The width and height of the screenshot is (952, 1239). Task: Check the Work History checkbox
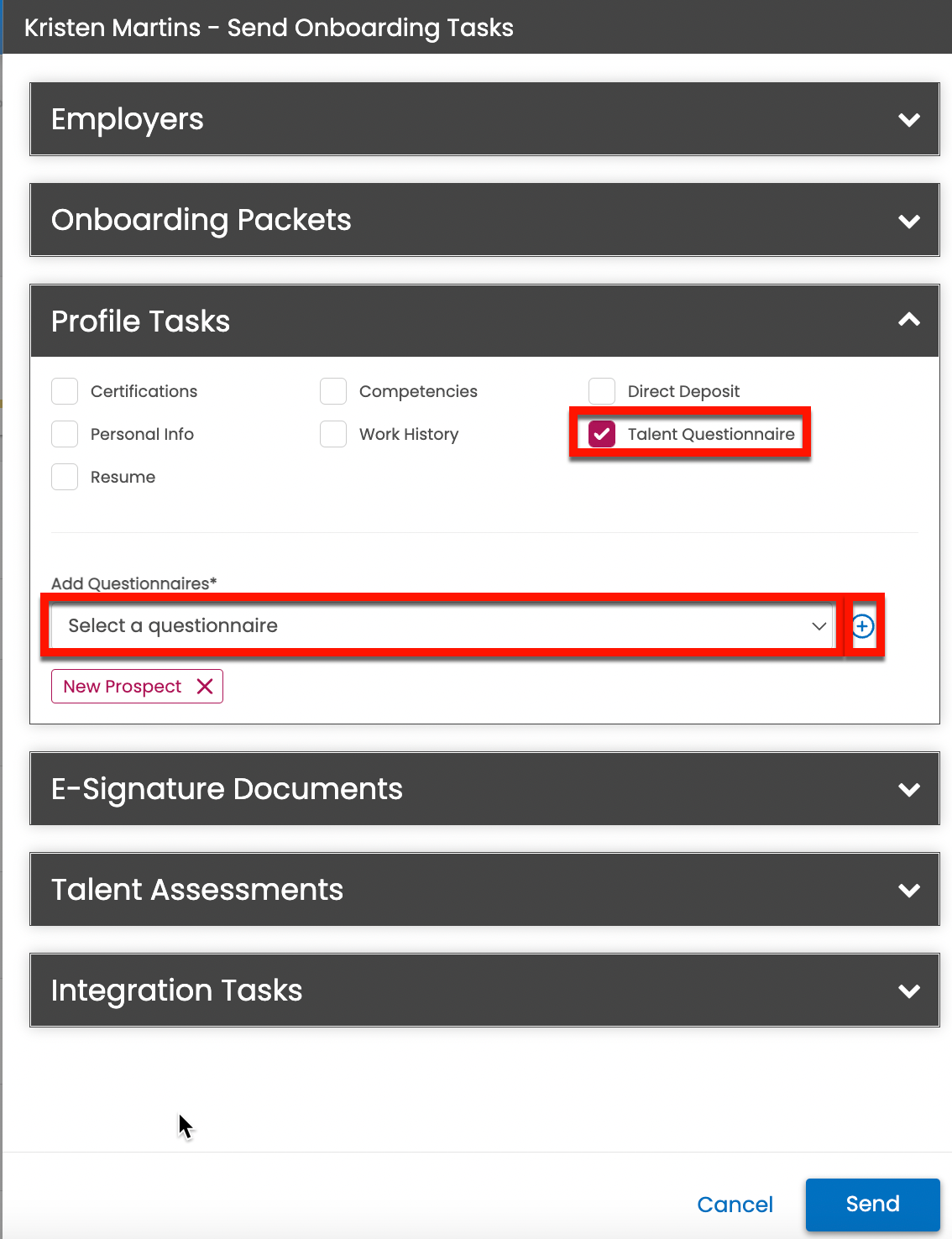pos(333,434)
